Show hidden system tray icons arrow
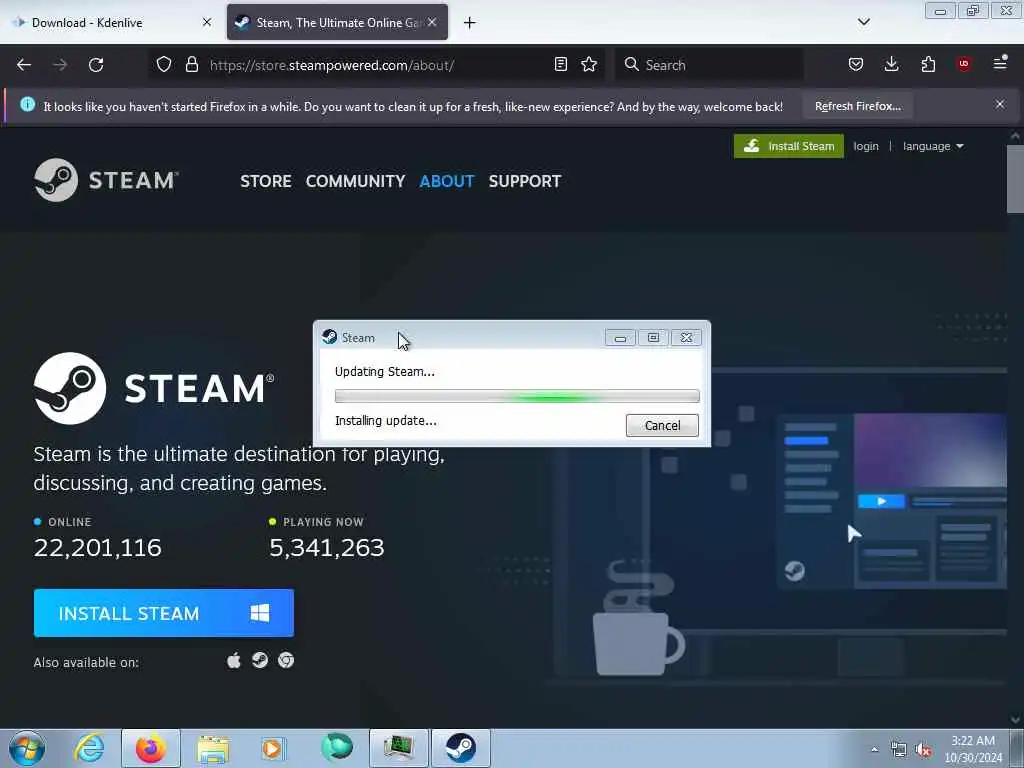The height and width of the screenshot is (768, 1024). tap(874, 750)
